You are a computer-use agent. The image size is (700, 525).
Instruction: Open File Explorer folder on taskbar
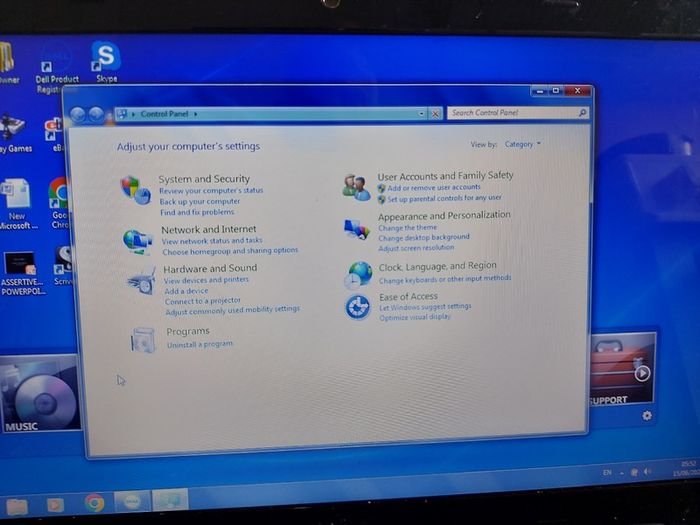tap(17, 507)
